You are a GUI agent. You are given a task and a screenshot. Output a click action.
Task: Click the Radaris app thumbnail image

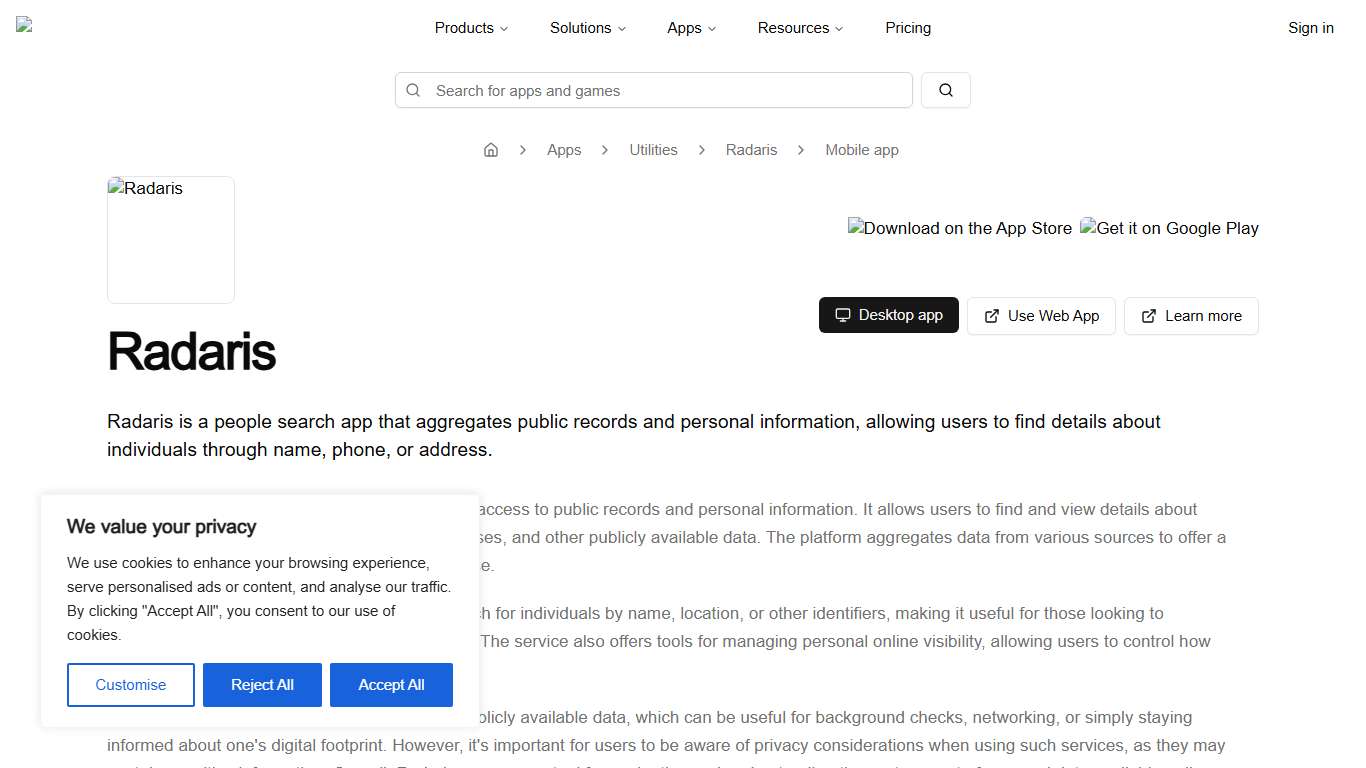click(x=170, y=239)
